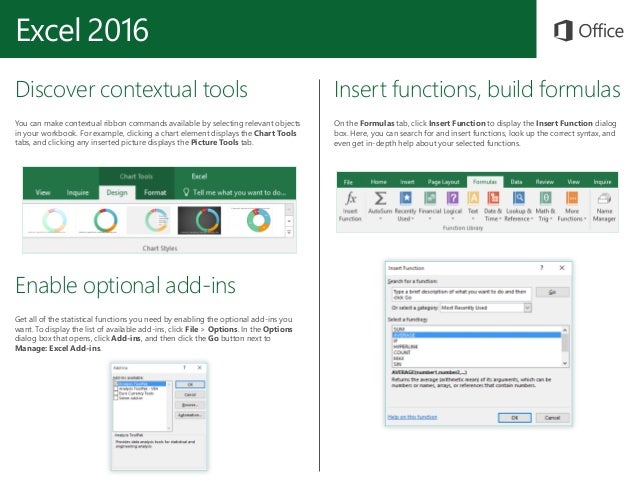The width and height of the screenshot is (638, 493).
Task: Expand the chart styles gallery More arrow
Action: point(289,232)
